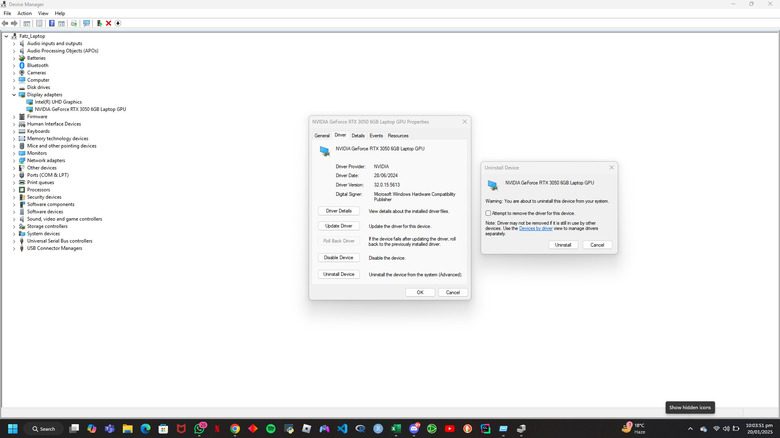Image resolution: width=780 pixels, height=438 pixels.
Task: Confirm Uninstall in Uninstall Device dialog
Action: (563, 245)
